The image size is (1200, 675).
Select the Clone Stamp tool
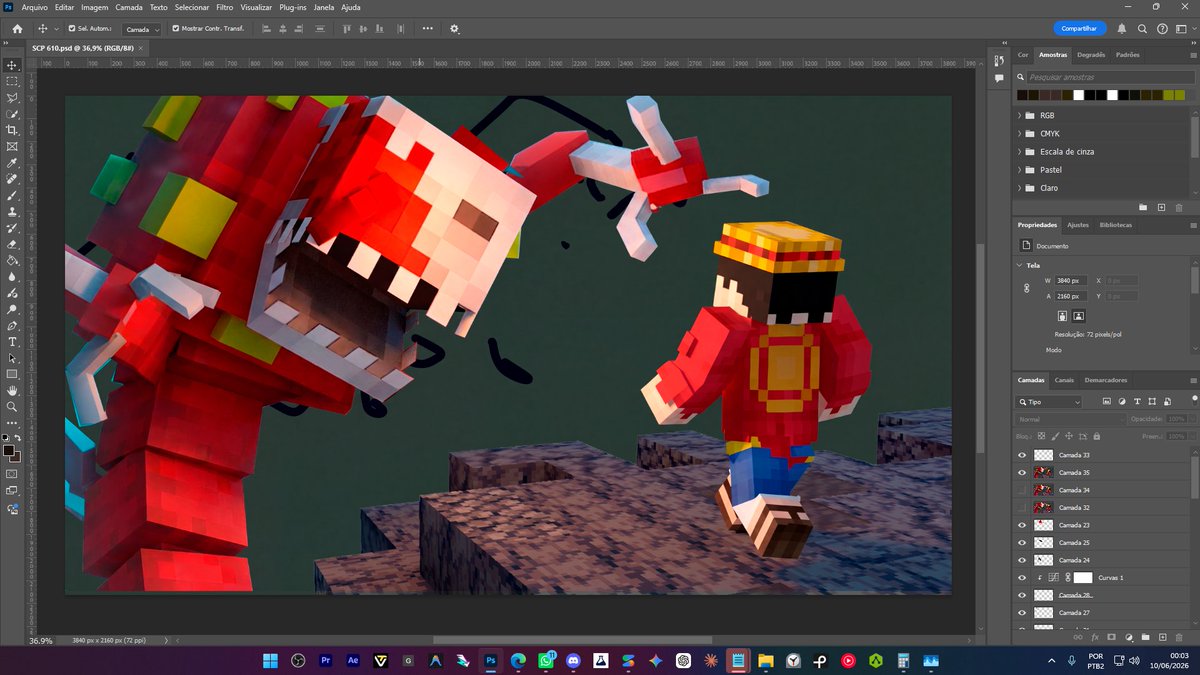click(x=12, y=212)
